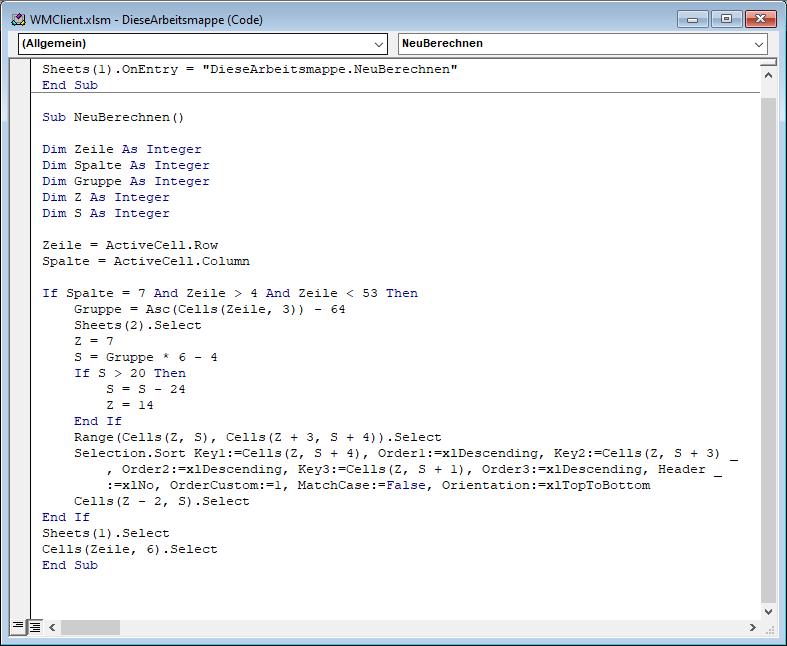Click the 'Sheets(1).OnEntry' line
The width and height of the screenshot is (787, 646).
tap(250, 70)
